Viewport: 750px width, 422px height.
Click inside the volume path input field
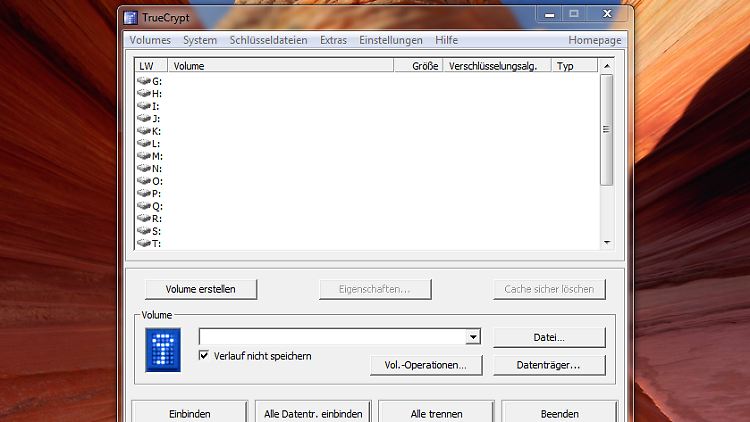pos(332,338)
